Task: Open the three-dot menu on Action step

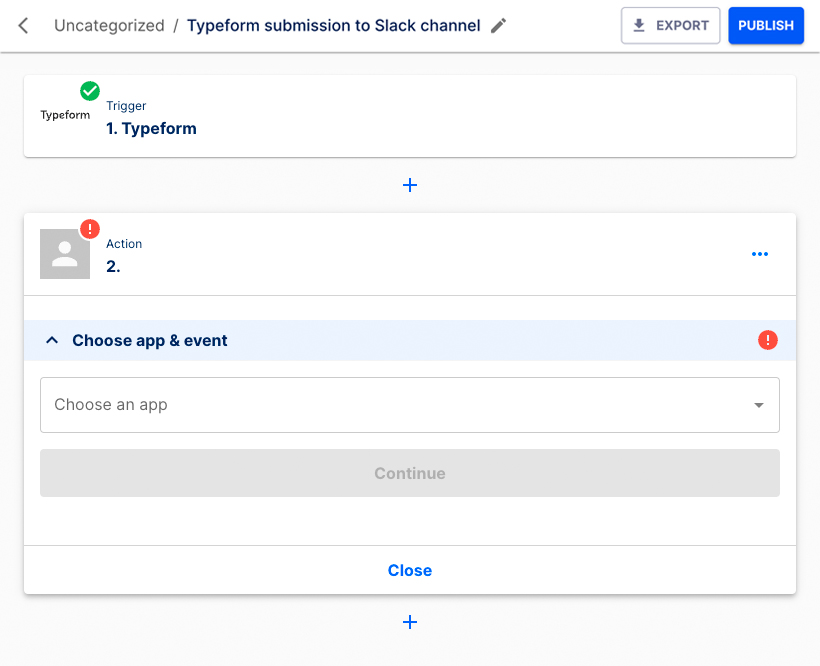Action: 760,254
